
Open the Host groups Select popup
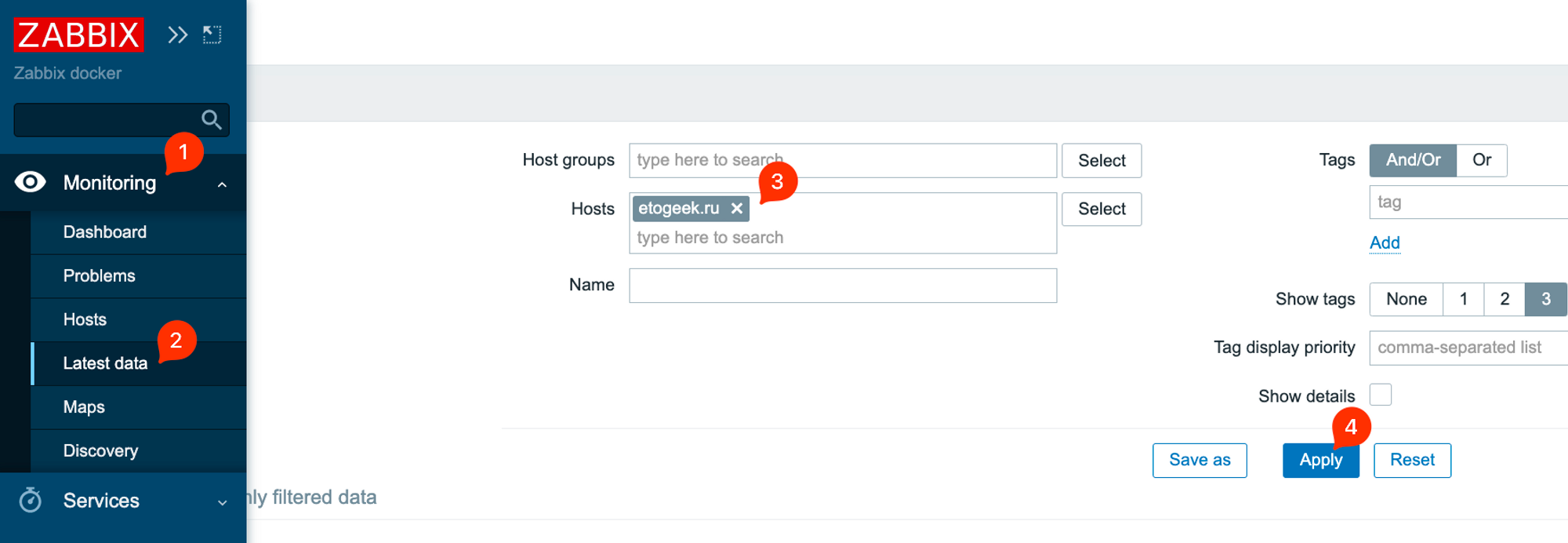(x=1101, y=161)
